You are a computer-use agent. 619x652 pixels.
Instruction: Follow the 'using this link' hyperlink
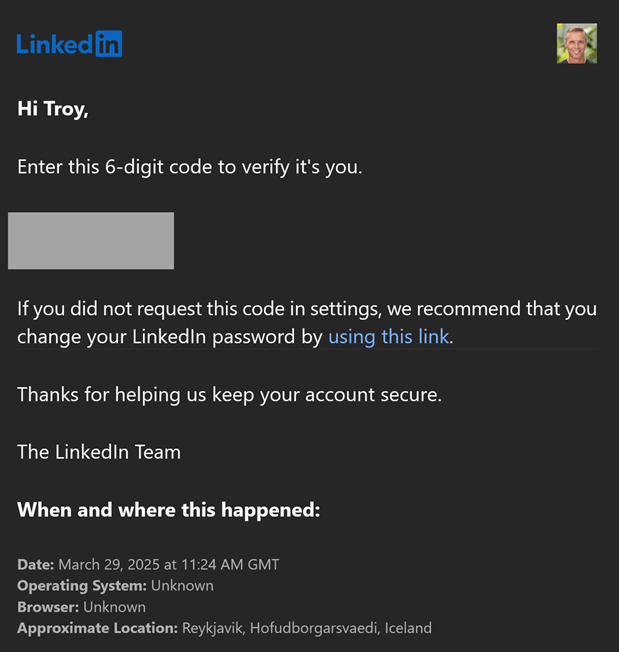tap(388, 337)
